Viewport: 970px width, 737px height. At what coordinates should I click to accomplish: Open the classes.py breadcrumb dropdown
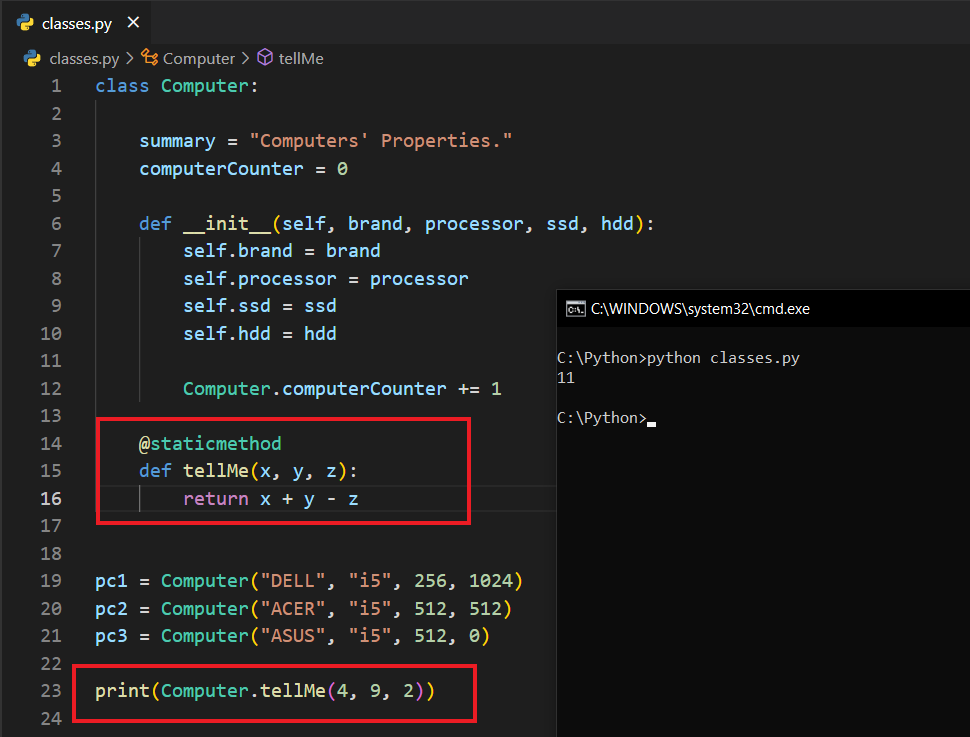[84, 59]
